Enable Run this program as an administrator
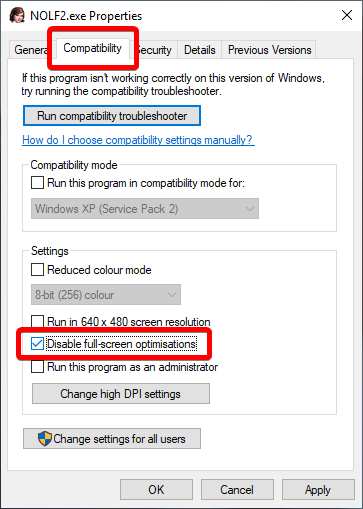 click(x=37, y=367)
